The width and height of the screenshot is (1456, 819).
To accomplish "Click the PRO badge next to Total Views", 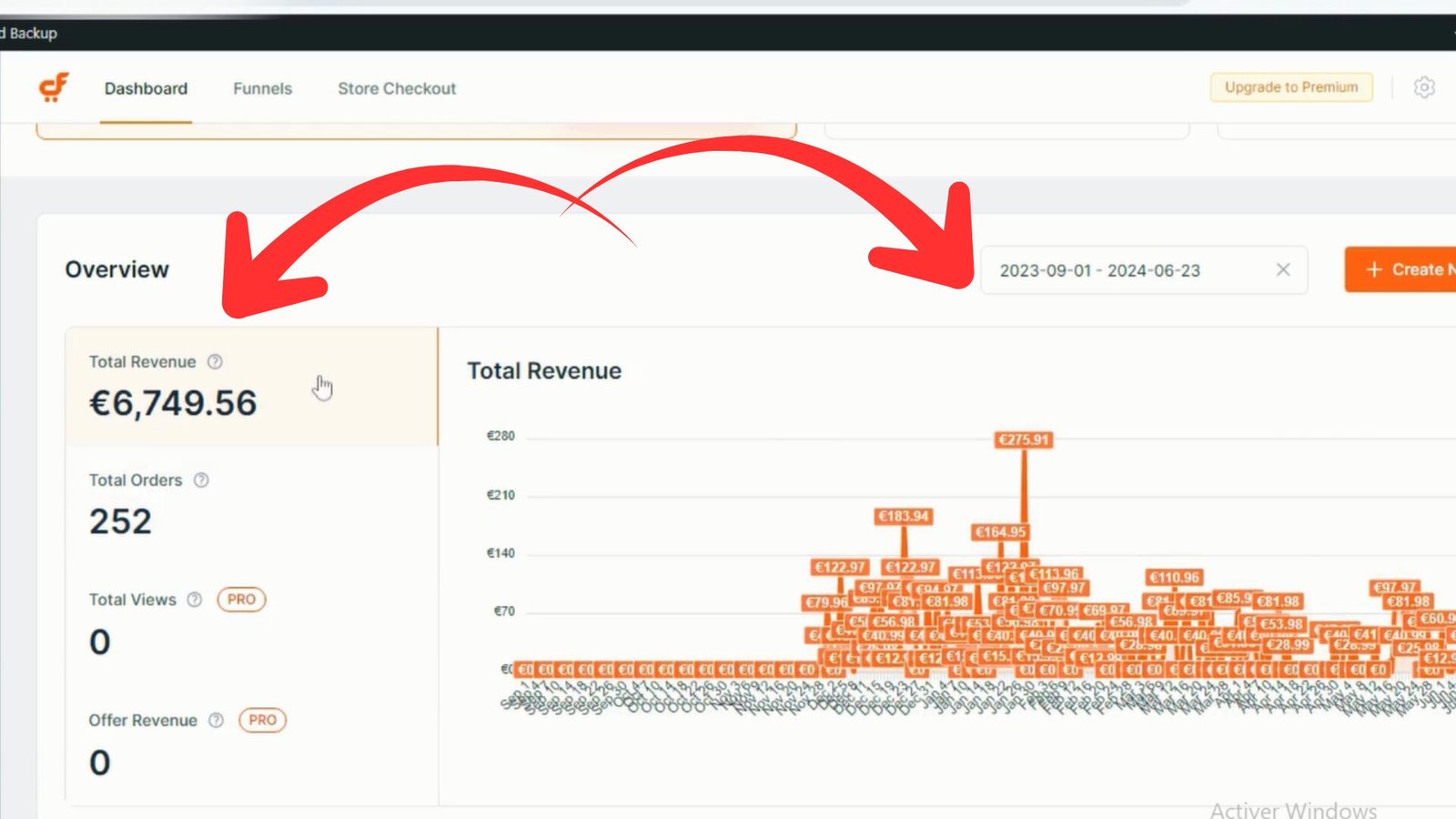I will (241, 600).
